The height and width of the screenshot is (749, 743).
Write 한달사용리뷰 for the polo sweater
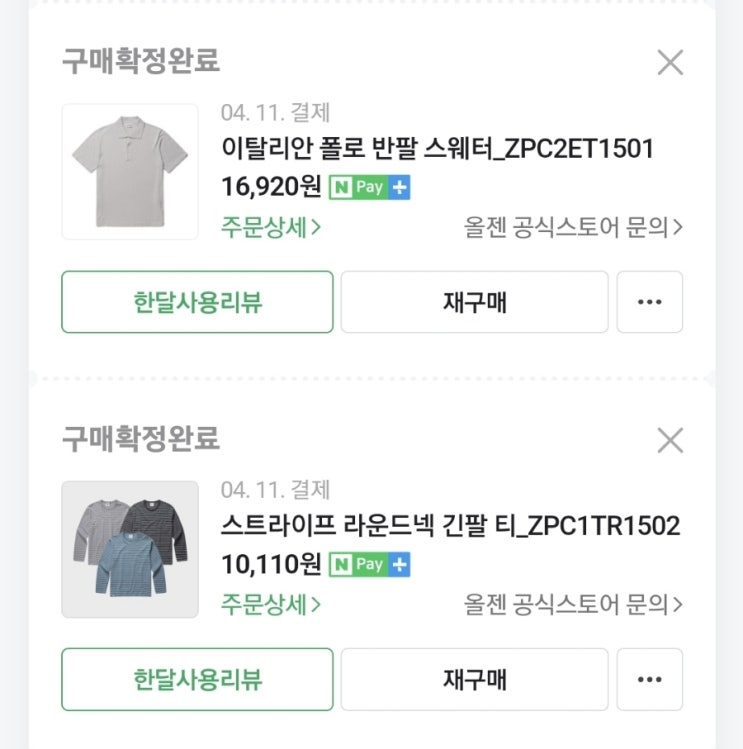click(x=197, y=302)
